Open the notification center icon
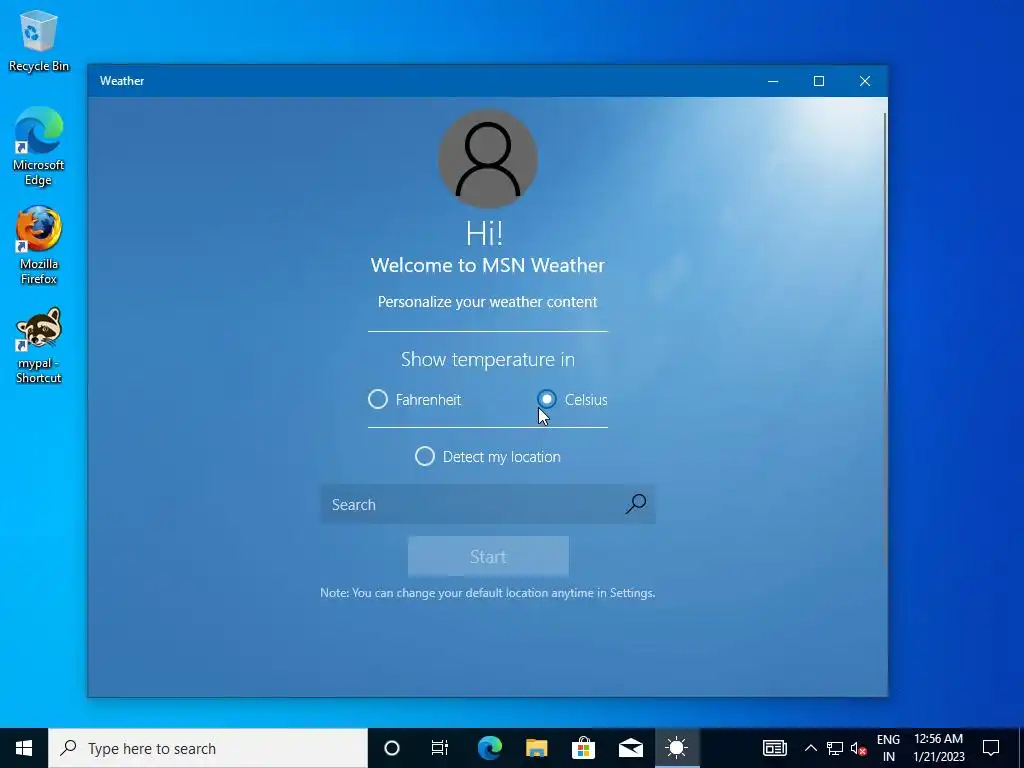 click(991, 748)
